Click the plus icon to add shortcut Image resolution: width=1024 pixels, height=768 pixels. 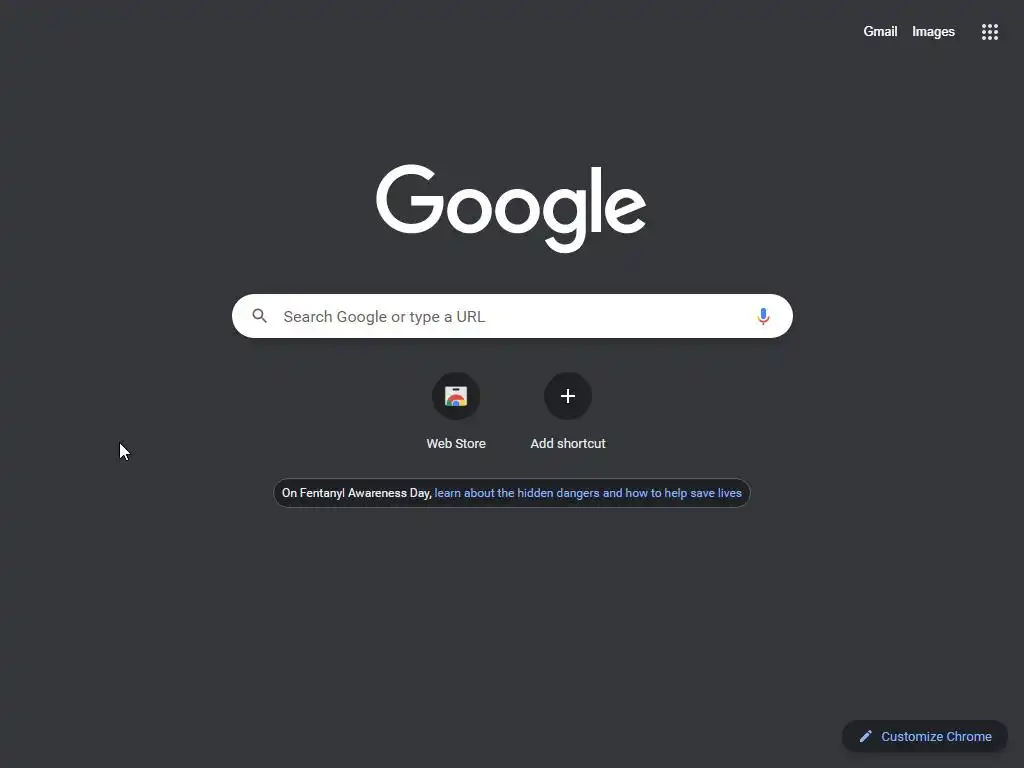[x=568, y=396]
